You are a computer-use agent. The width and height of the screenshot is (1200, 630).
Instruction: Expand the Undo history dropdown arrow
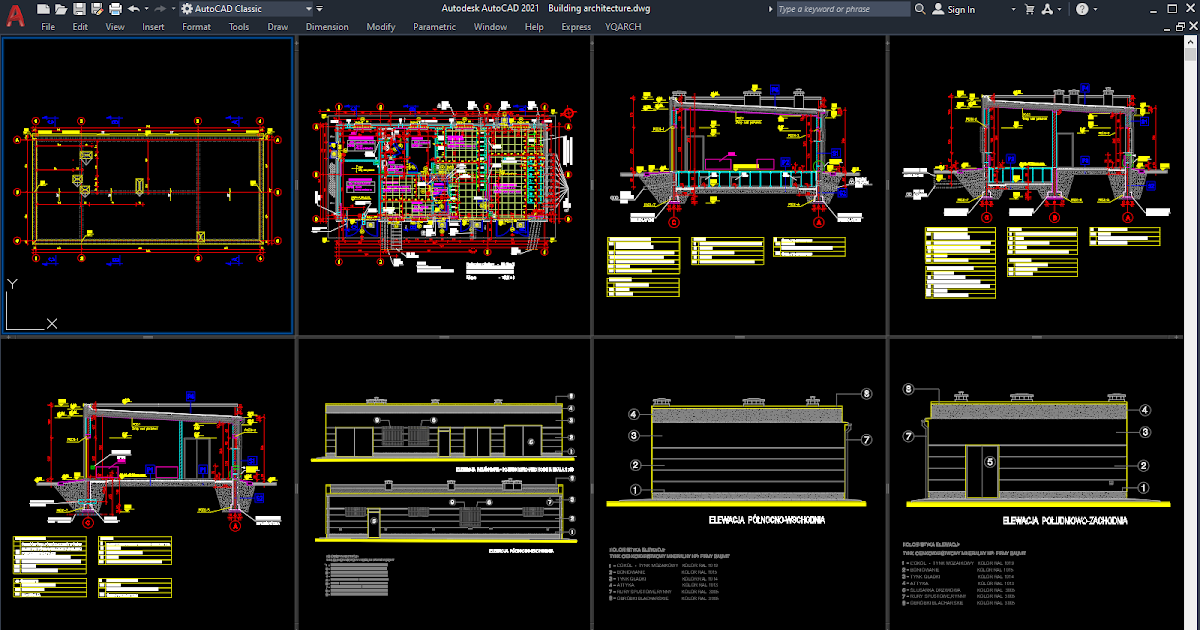click(x=146, y=9)
